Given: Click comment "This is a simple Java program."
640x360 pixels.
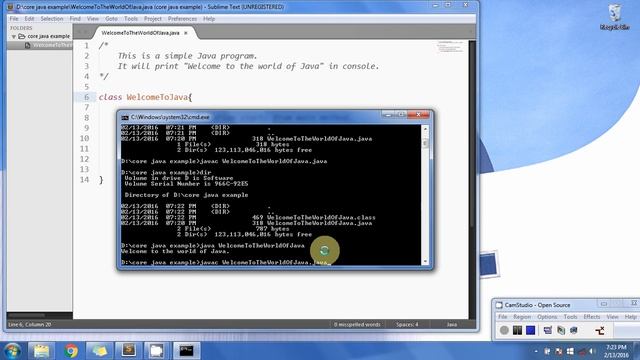Looking at the screenshot, I should (187, 56).
